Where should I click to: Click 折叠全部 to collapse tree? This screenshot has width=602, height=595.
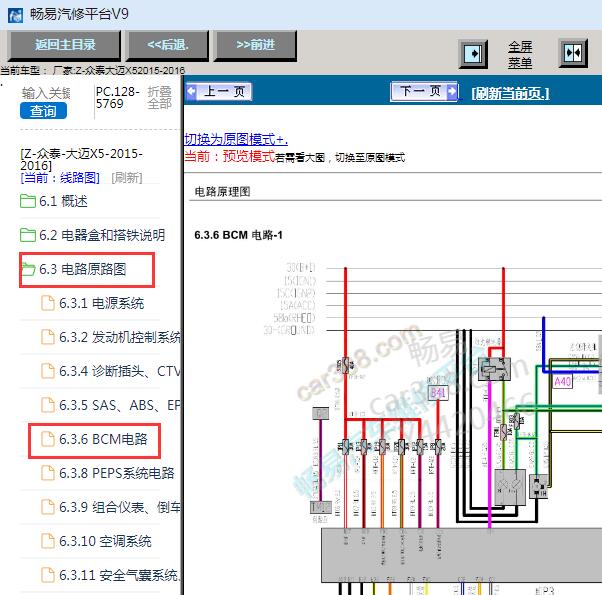pos(159,98)
